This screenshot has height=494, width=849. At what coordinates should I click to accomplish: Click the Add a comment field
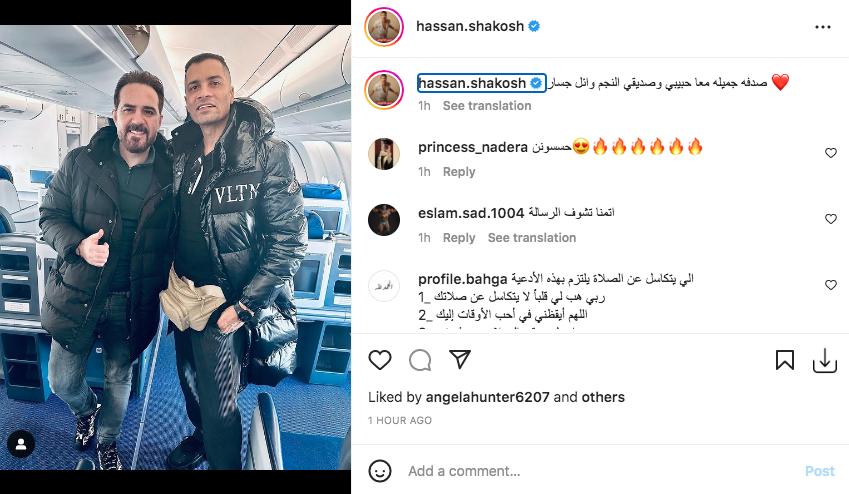tap(596, 471)
